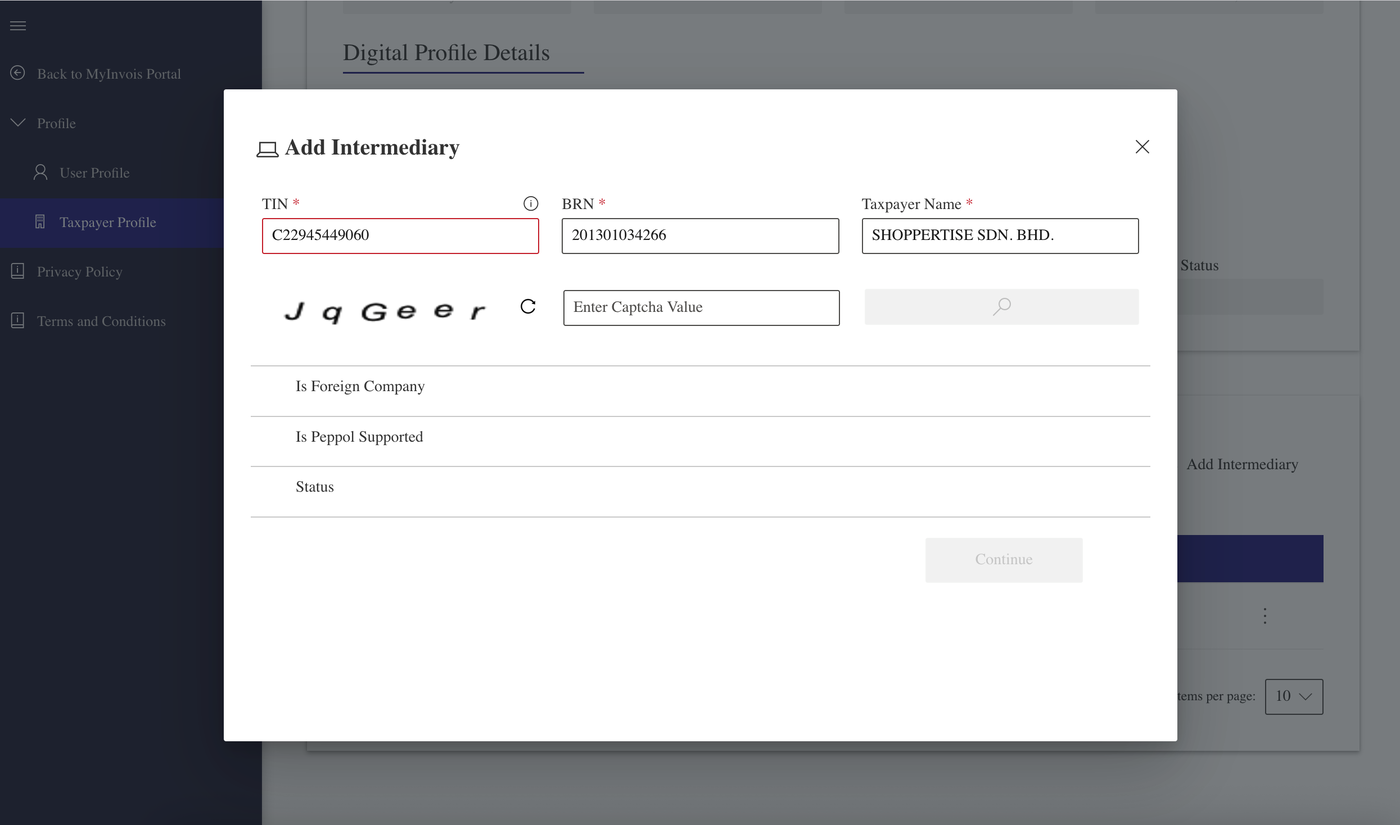
Task: Click the Continue button
Action: (1004, 560)
